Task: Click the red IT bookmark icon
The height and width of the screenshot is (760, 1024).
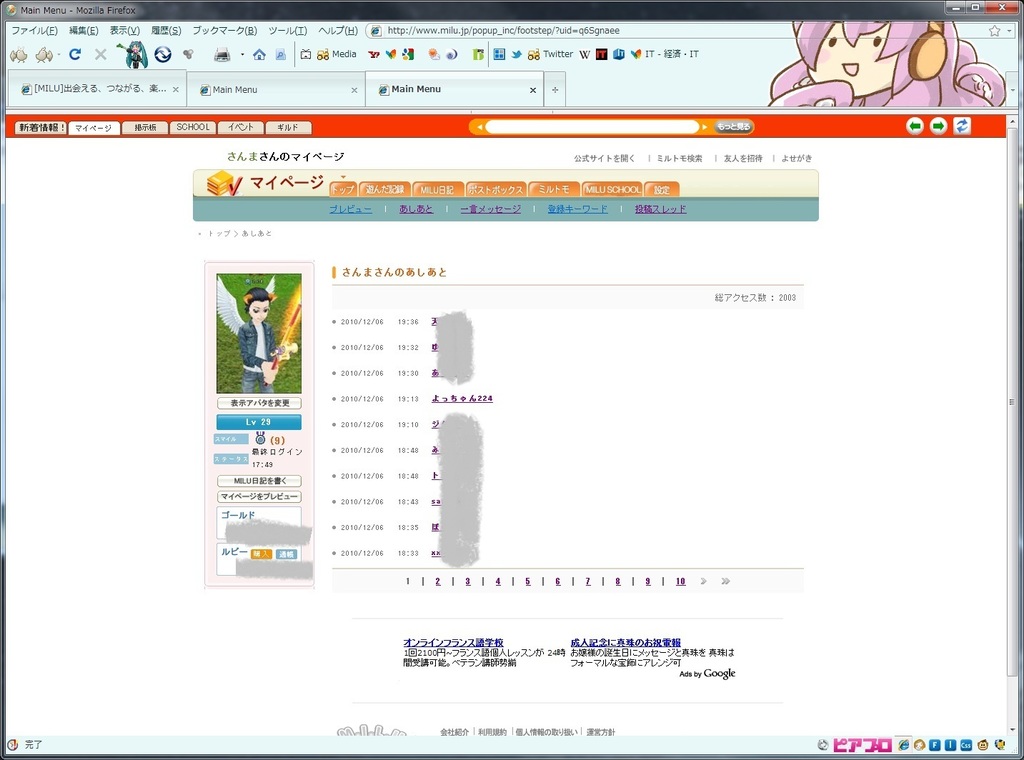Action: [601, 54]
